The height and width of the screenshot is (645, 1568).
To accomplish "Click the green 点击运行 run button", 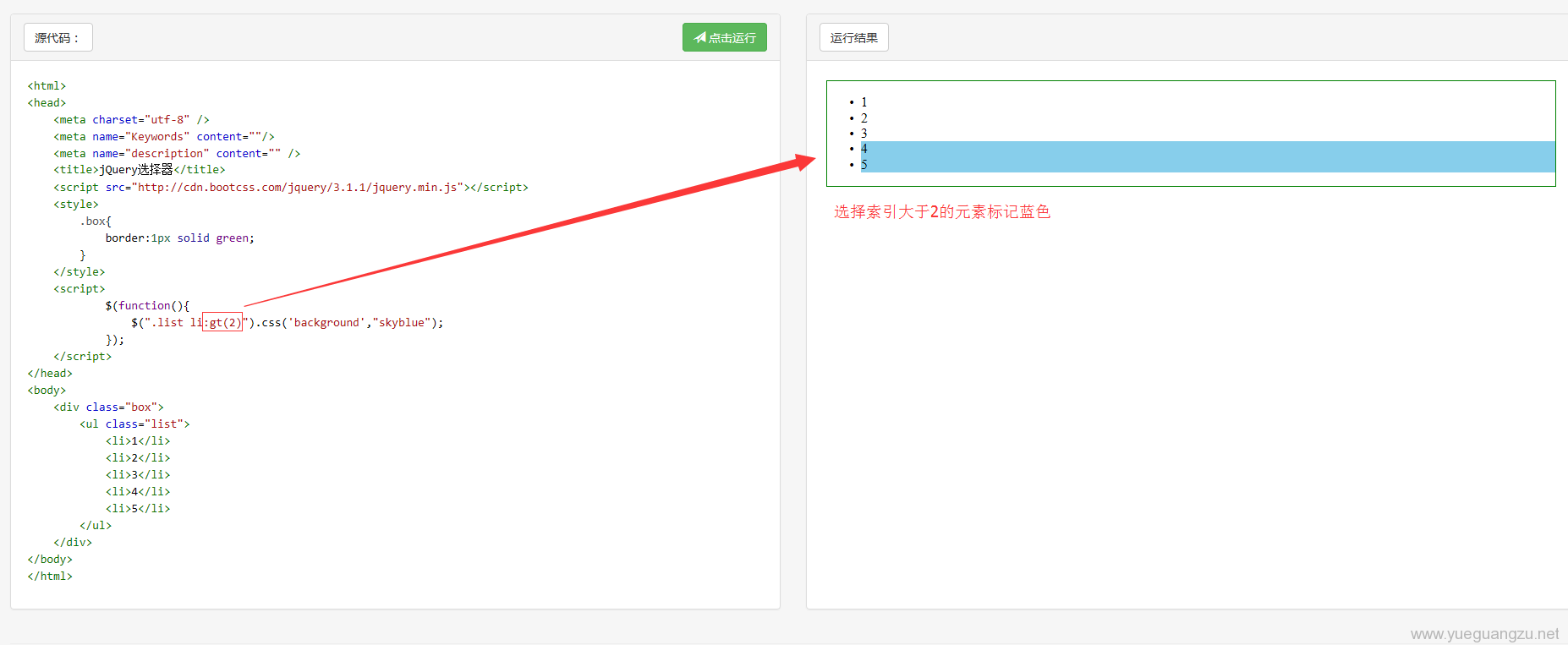I will pyautogui.click(x=724, y=37).
